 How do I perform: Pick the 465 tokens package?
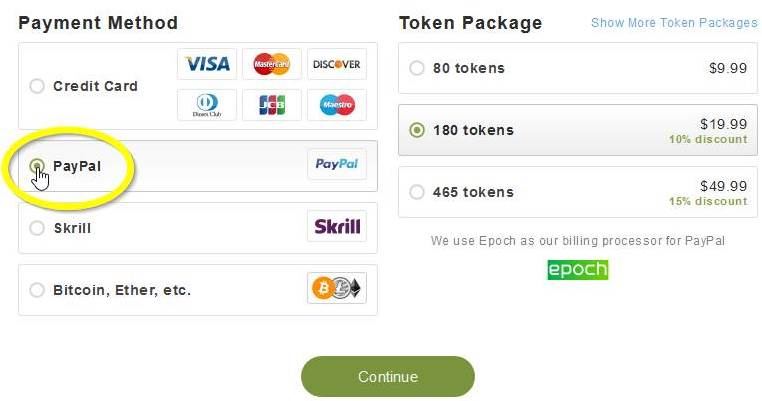(x=578, y=192)
